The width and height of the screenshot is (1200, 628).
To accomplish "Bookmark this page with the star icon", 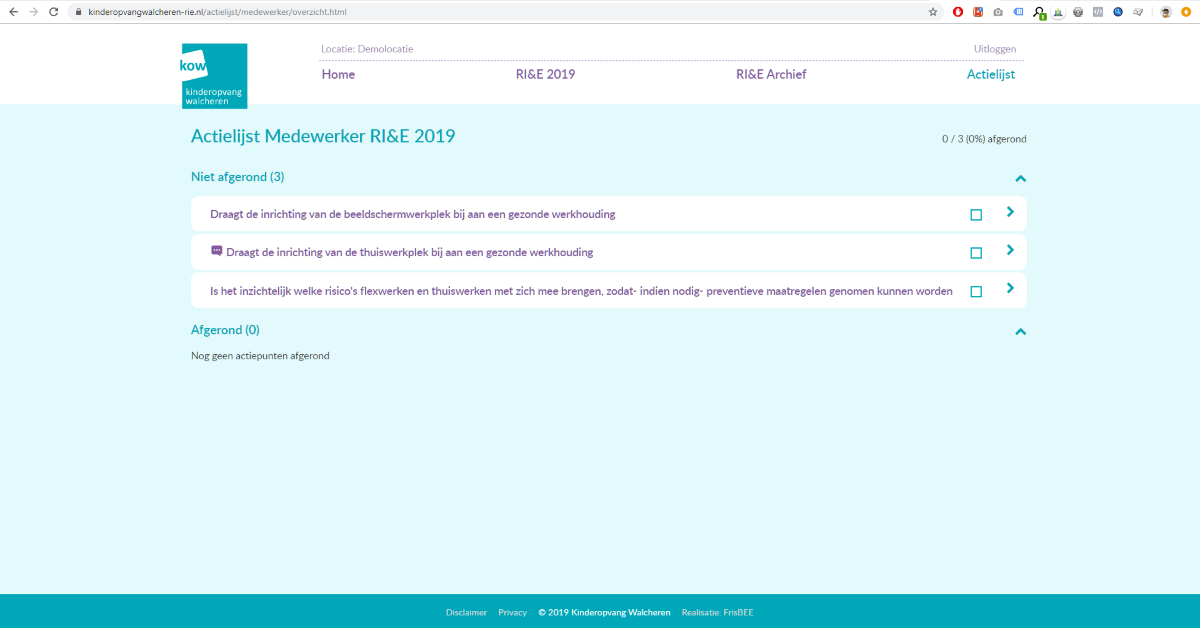I will tap(933, 12).
